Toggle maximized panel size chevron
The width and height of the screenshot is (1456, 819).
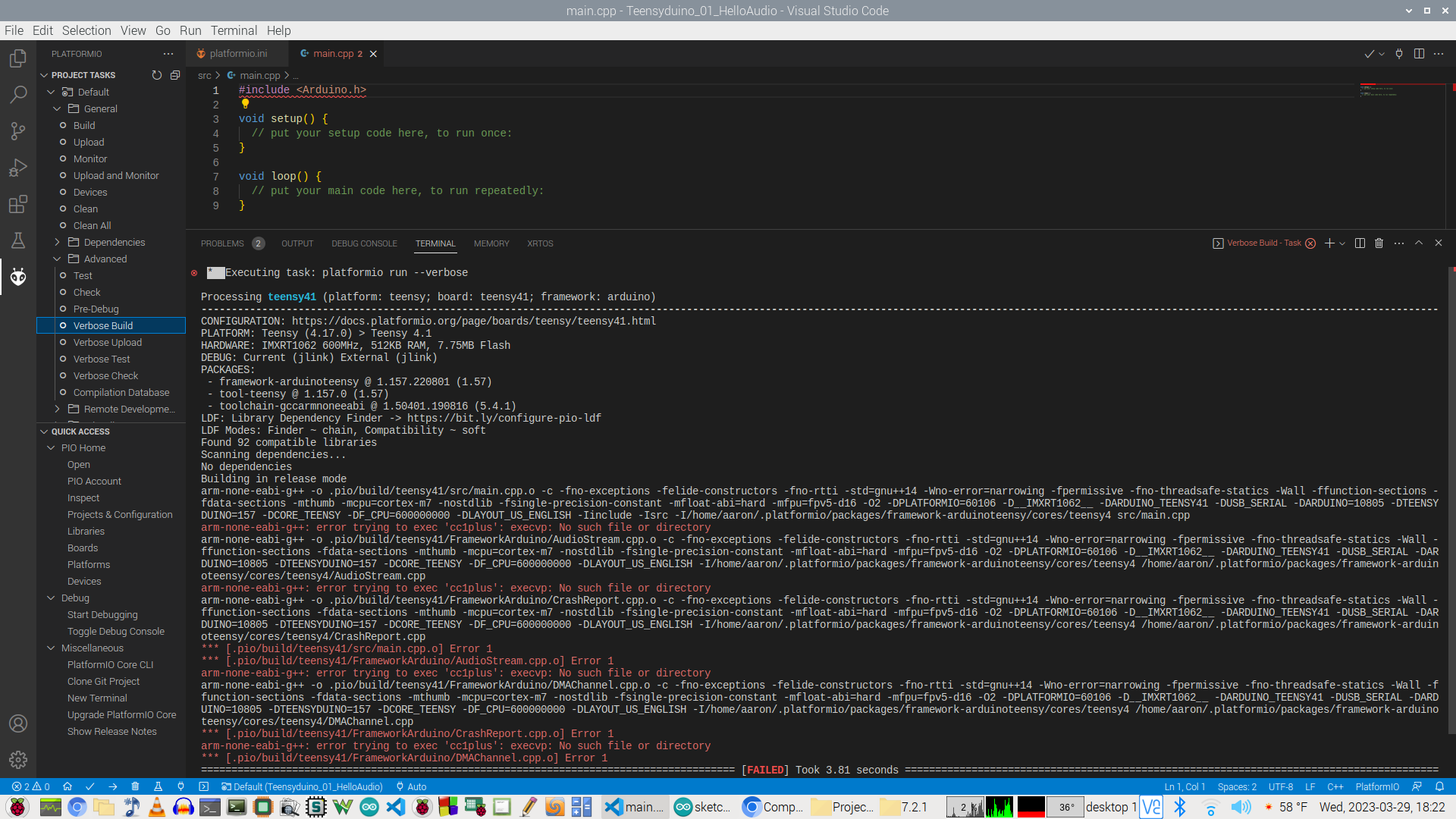1419,243
